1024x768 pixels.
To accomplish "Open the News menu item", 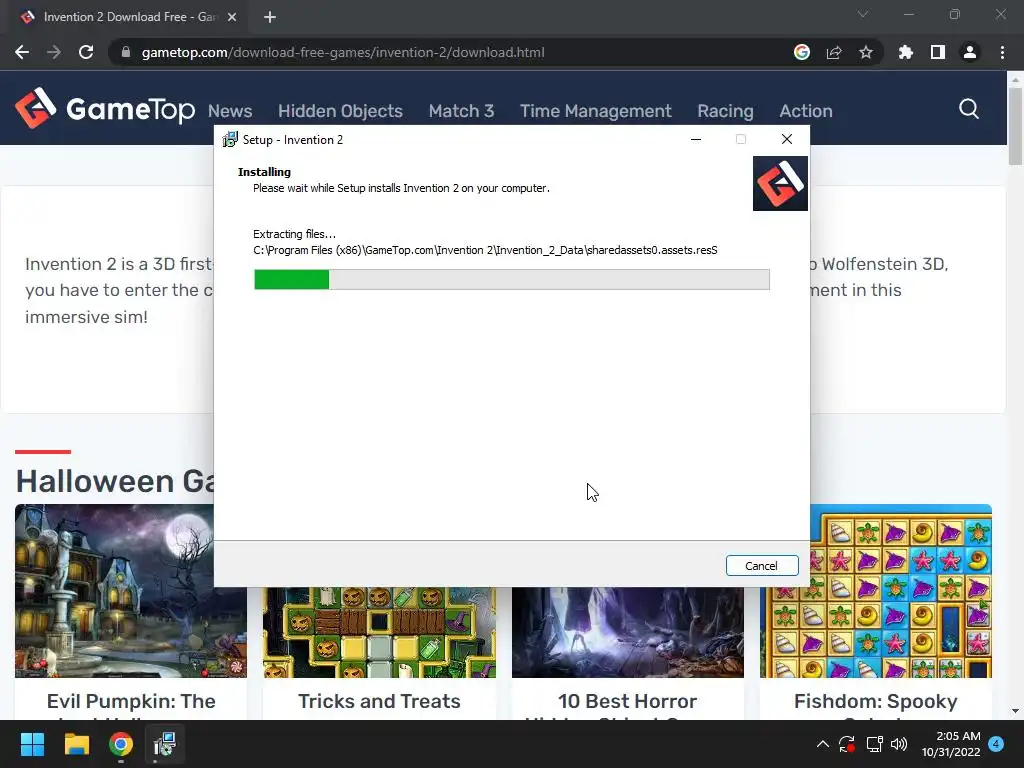I will tap(230, 111).
